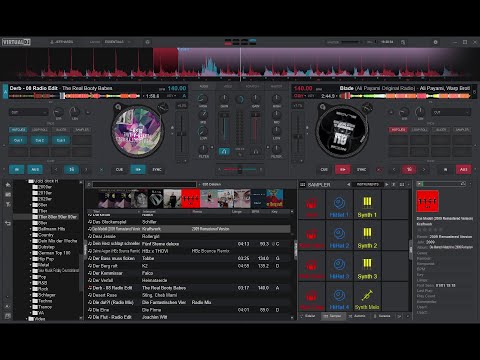Switch to the Automix bottom tab
Viewport: 480px width, 360px height.
click(357, 316)
